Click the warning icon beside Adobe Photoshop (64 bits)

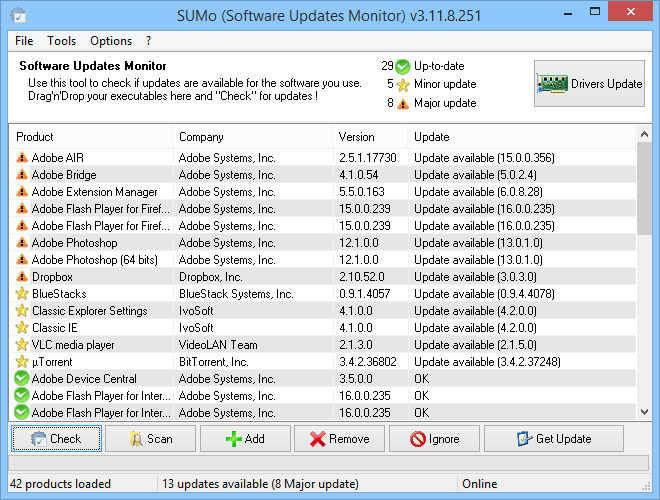22,260
